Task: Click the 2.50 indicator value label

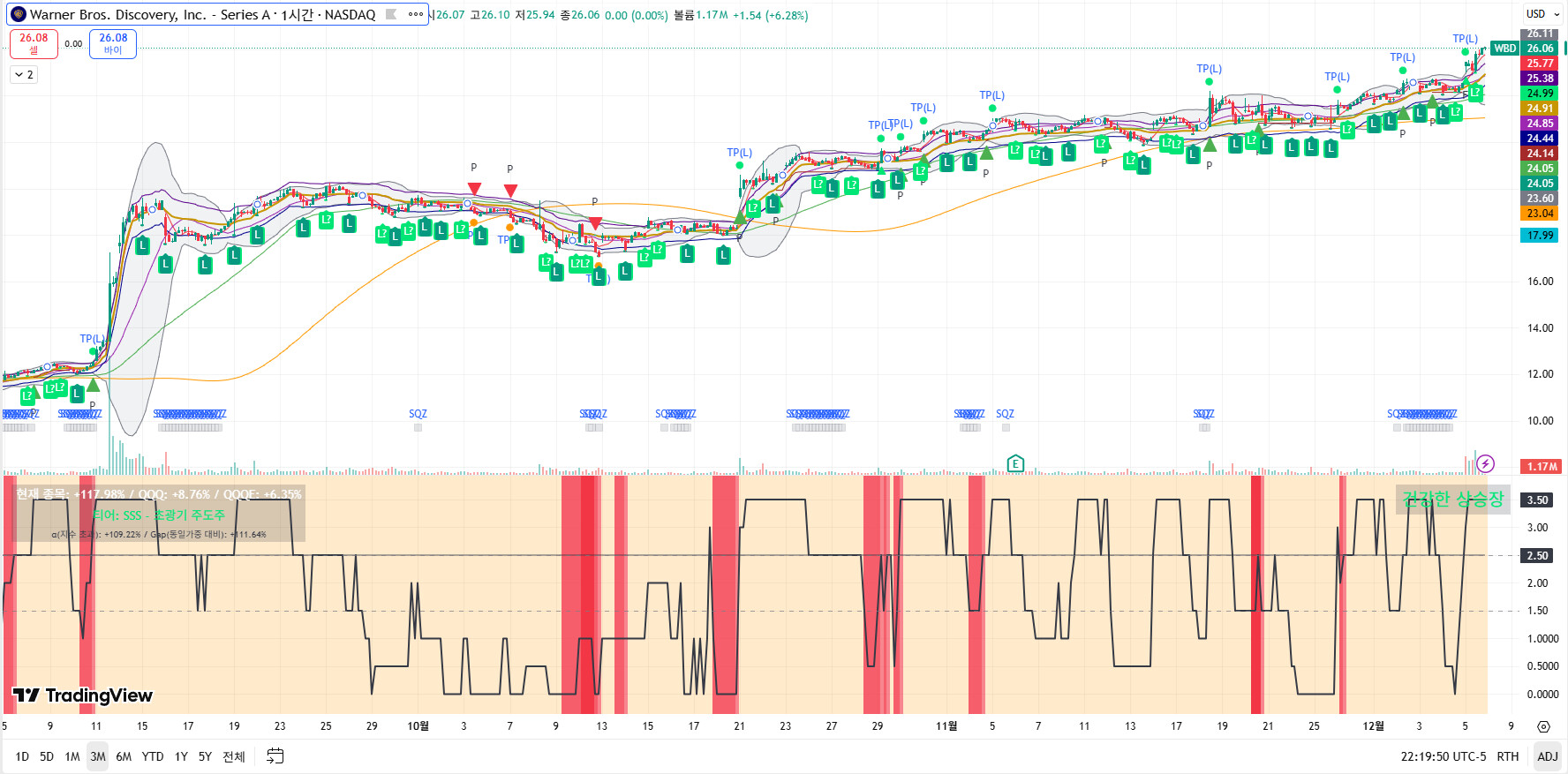Action: (1537, 555)
